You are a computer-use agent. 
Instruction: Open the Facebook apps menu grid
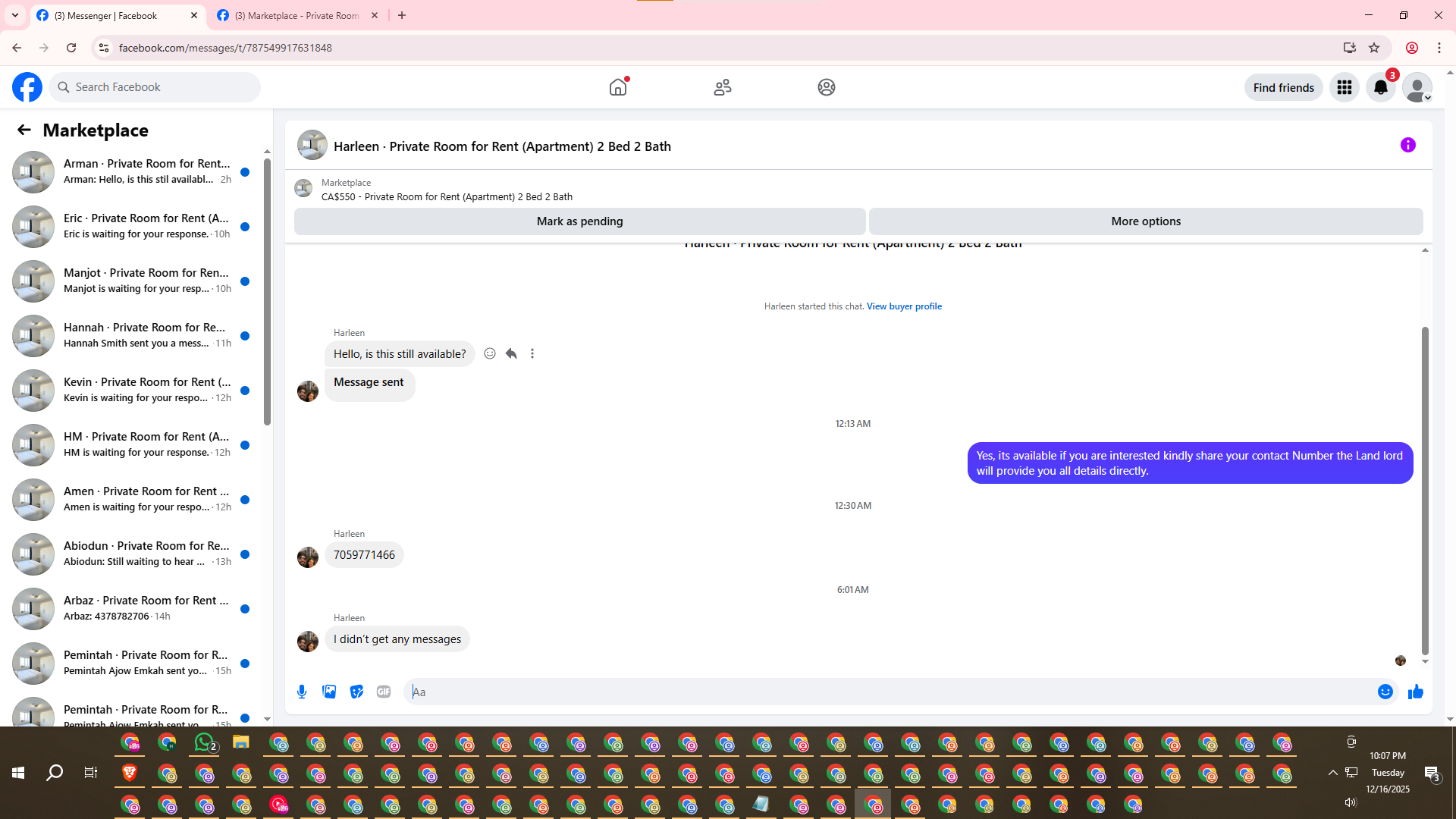point(1345,87)
